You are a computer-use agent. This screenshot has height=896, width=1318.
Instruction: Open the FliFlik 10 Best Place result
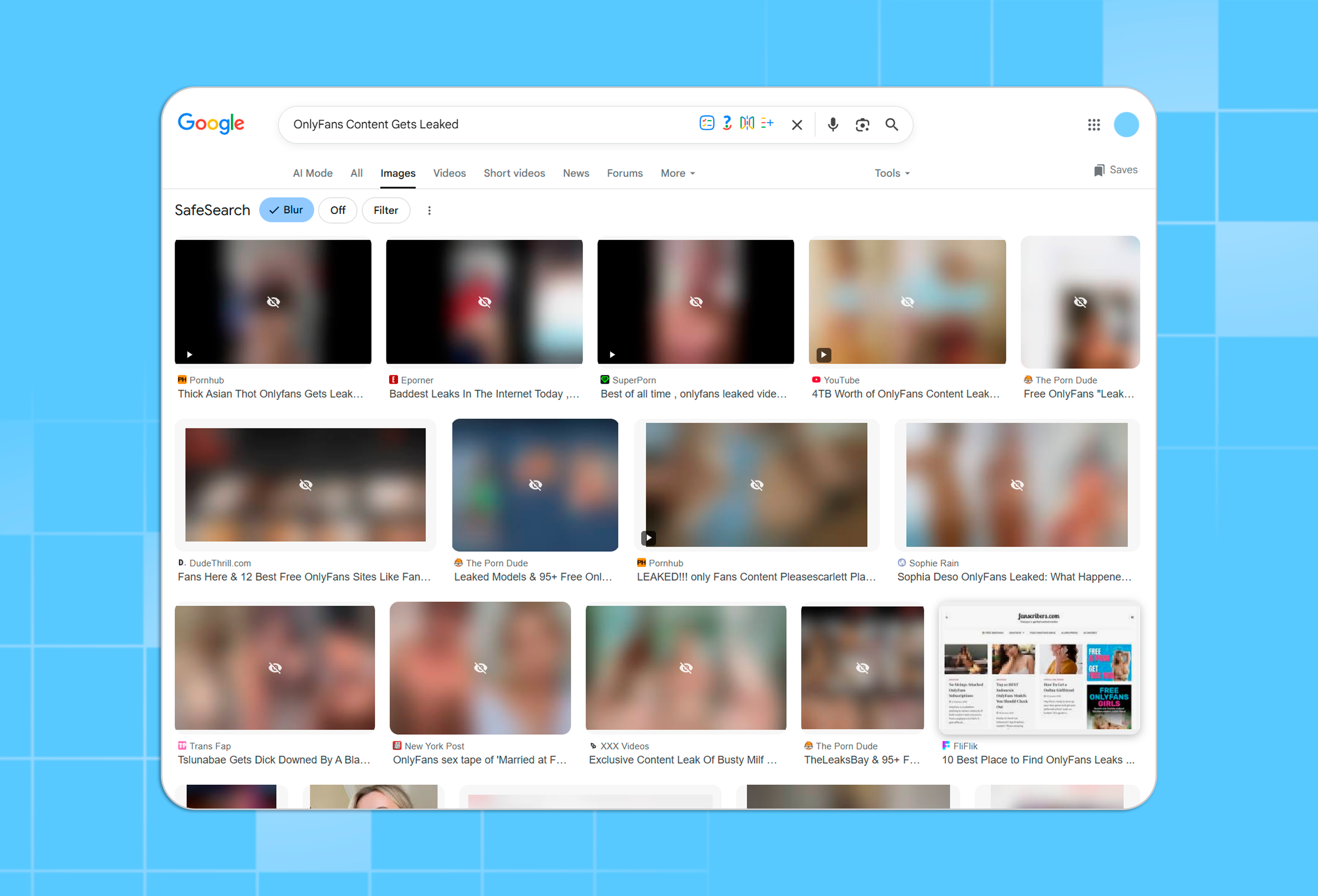[1038, 760]
